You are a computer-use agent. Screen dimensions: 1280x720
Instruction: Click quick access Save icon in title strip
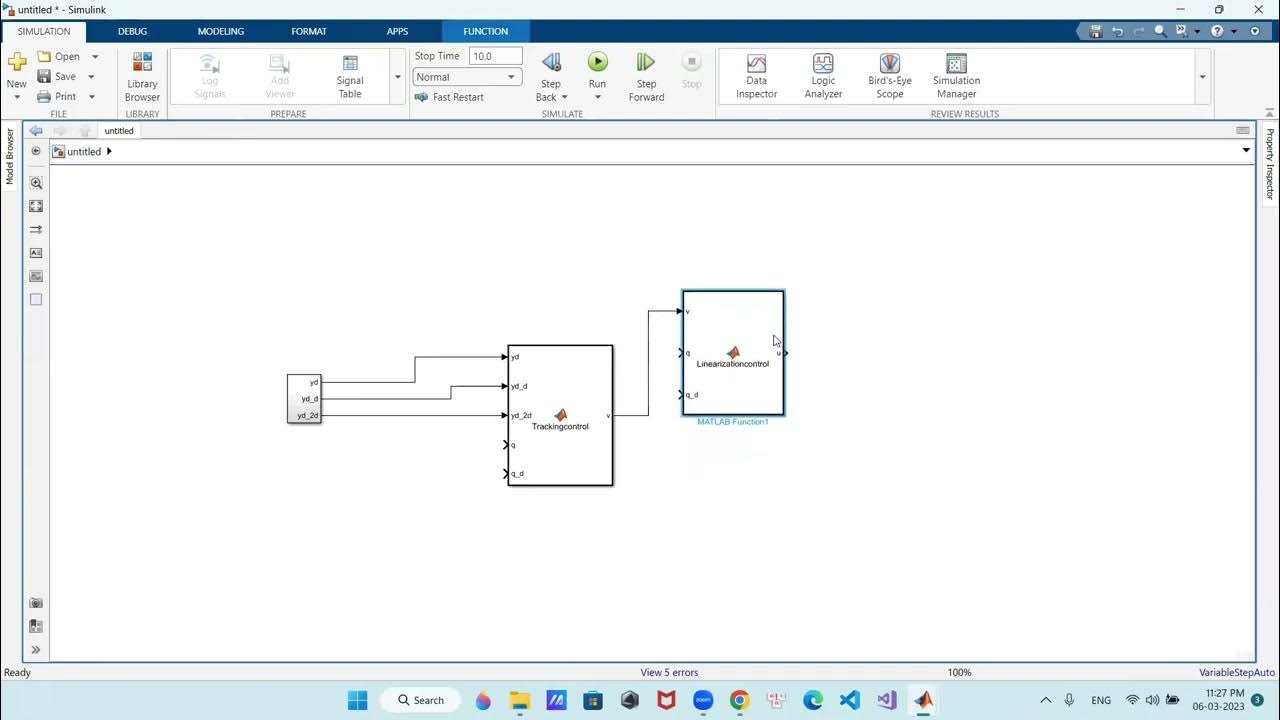(x=1096, y=31)
